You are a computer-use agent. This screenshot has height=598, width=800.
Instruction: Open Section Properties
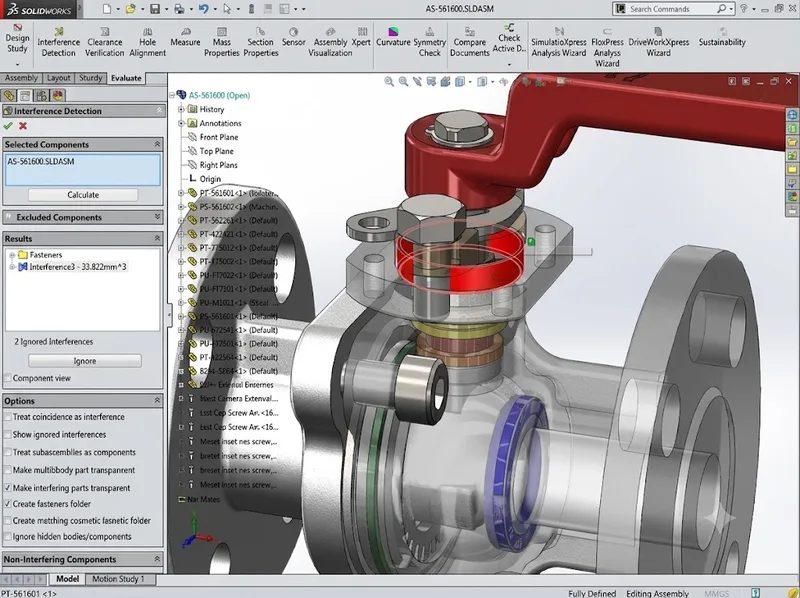(x=260, y=42)
